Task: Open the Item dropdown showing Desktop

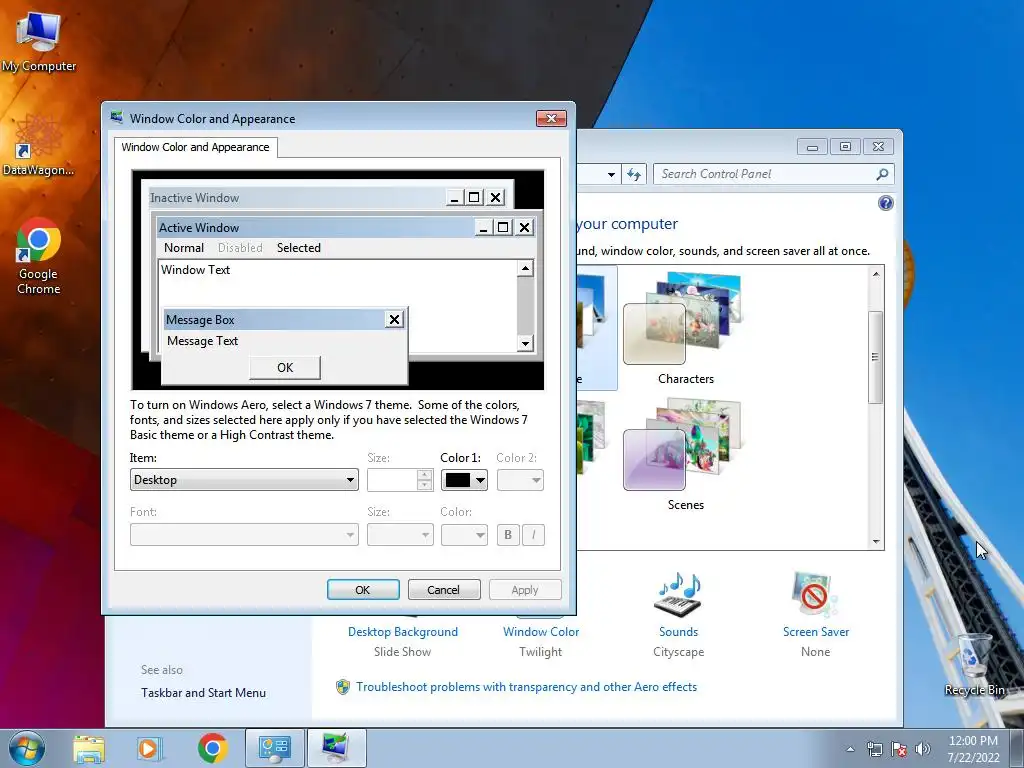Action: pyautogui.click(x=244, y=480)
